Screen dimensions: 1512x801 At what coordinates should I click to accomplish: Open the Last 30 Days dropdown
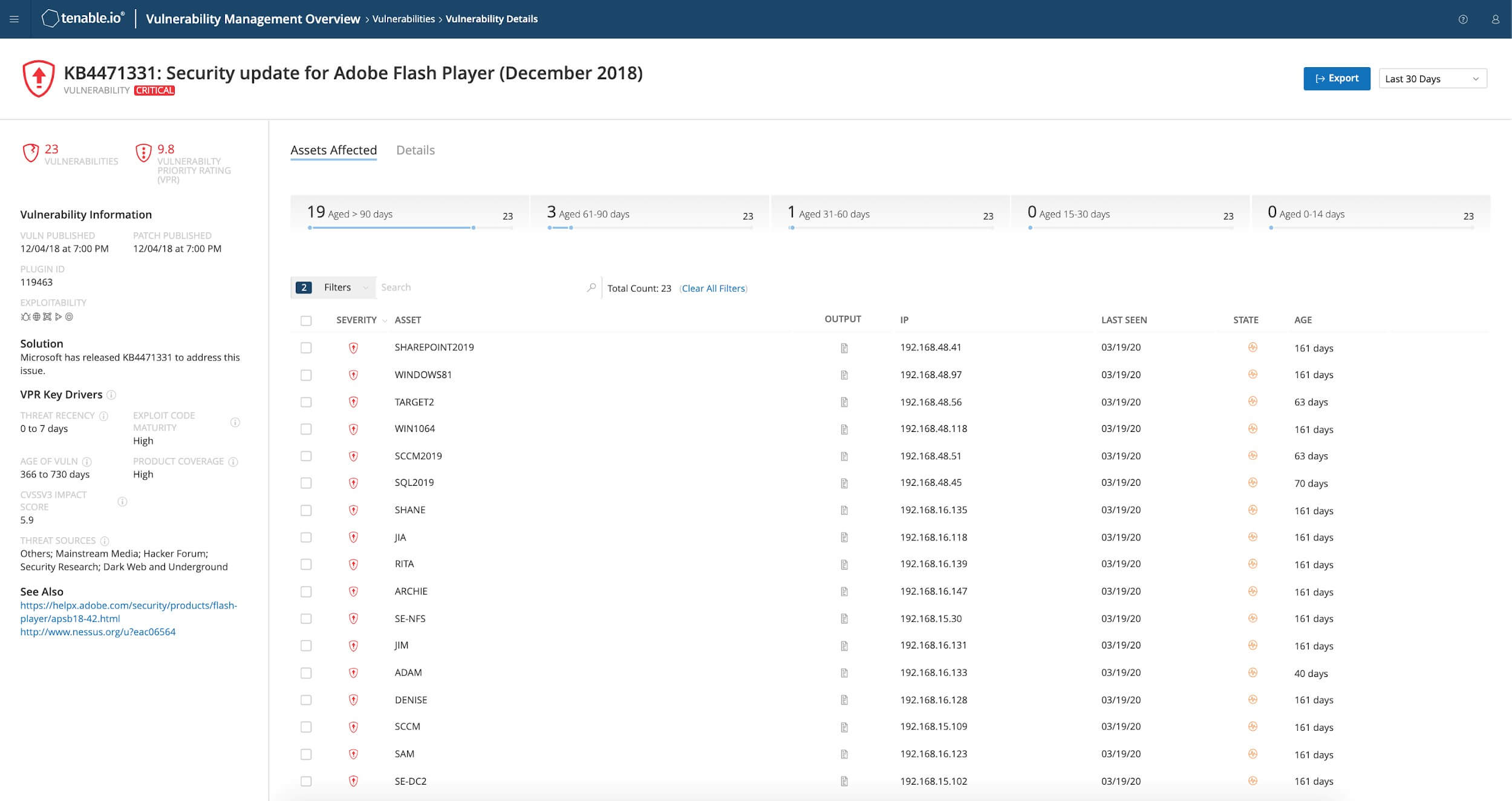pos(1432,79)
